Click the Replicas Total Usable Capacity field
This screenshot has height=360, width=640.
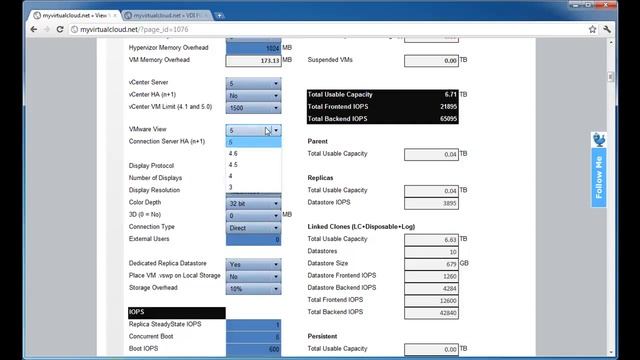(431, 191)
